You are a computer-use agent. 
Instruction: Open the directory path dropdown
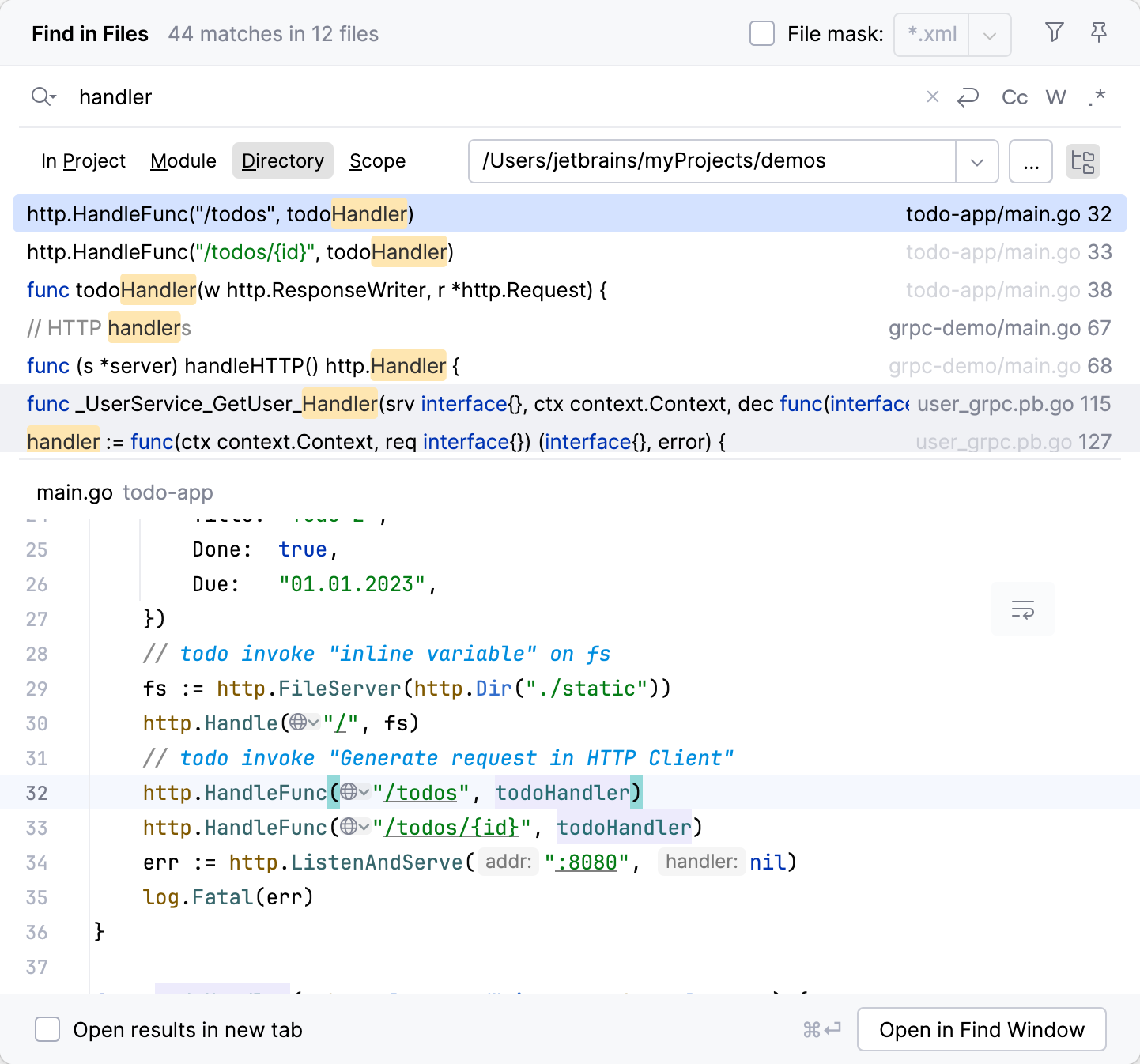[x=977, y=161]
